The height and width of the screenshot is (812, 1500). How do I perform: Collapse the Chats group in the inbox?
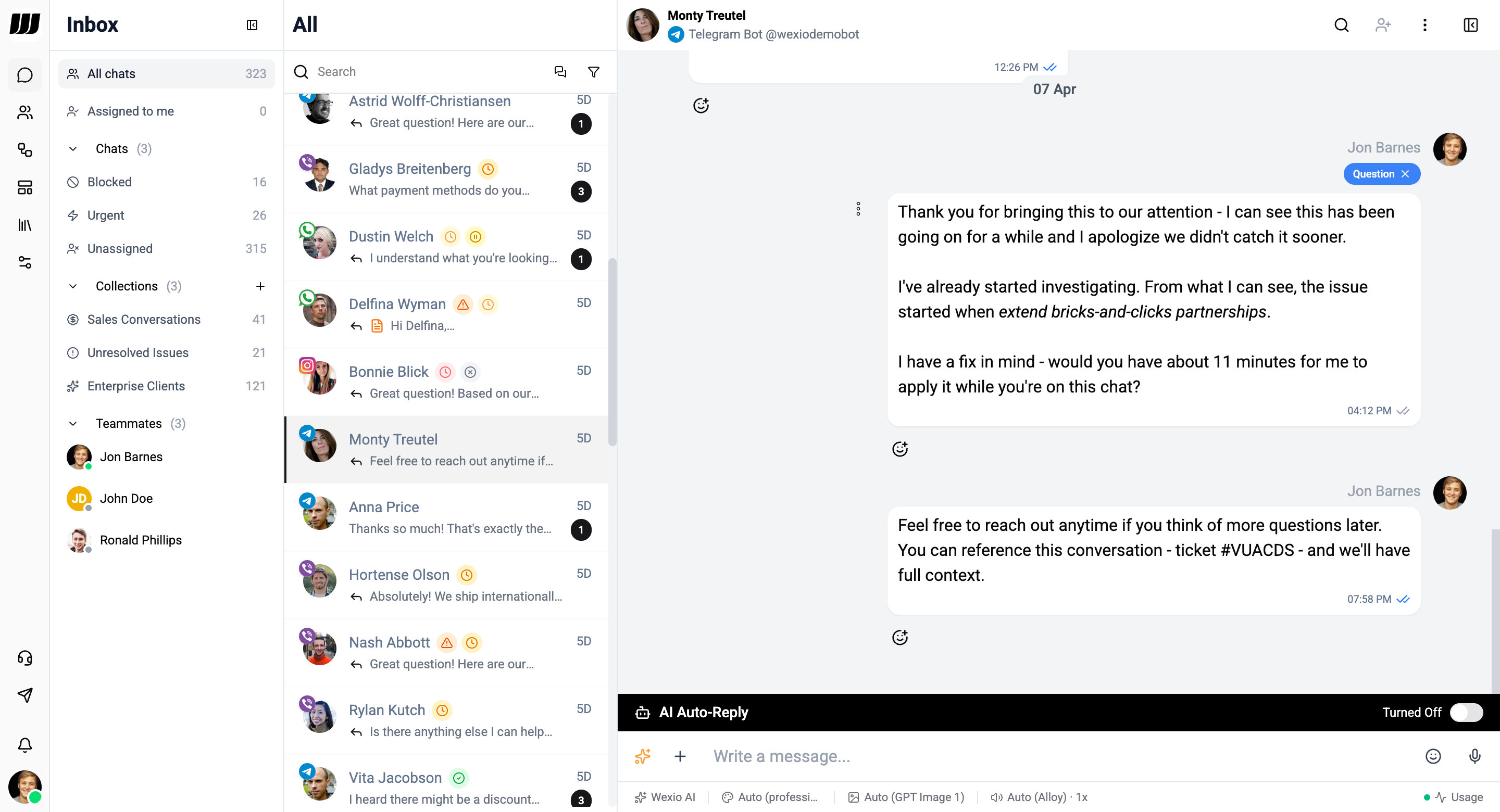click(x=73, y=148)
